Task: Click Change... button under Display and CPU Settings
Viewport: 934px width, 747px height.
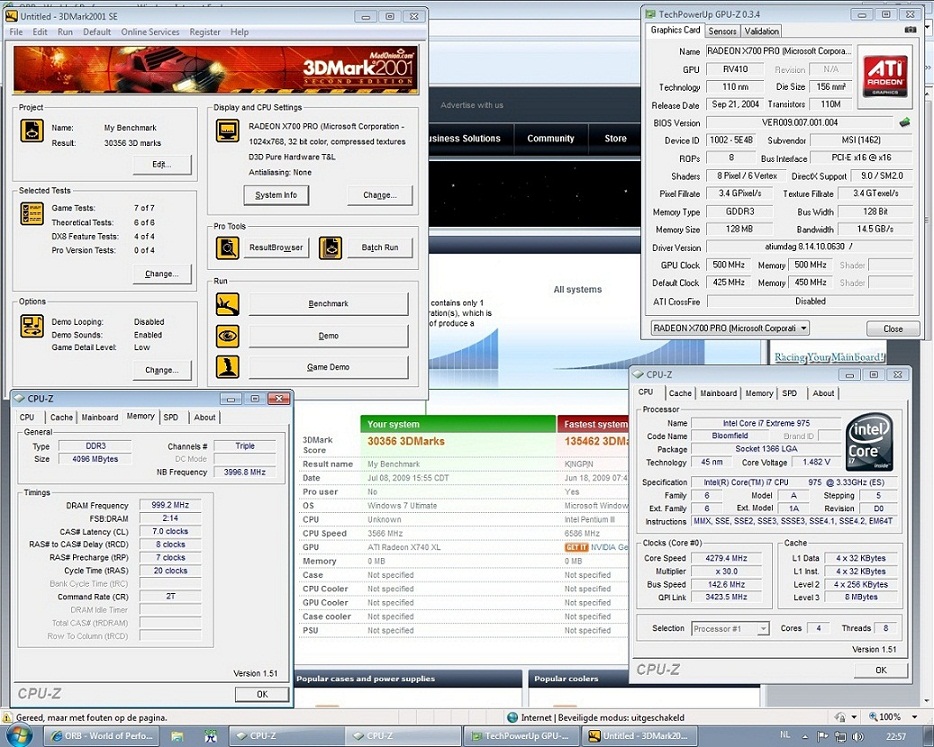Action: pyautogui.click(x=379, y=195)
